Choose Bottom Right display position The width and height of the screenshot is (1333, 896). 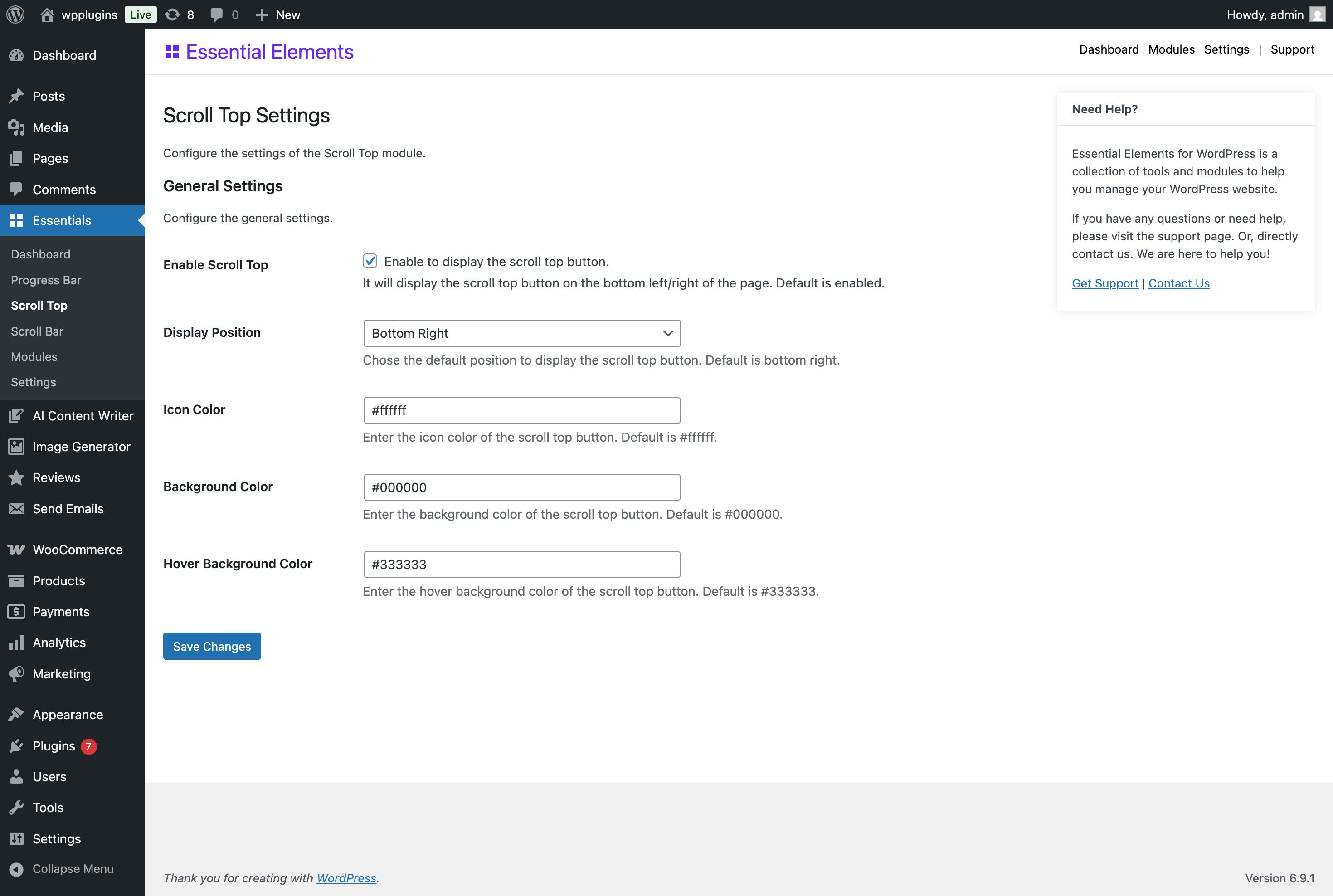[521, 333]
